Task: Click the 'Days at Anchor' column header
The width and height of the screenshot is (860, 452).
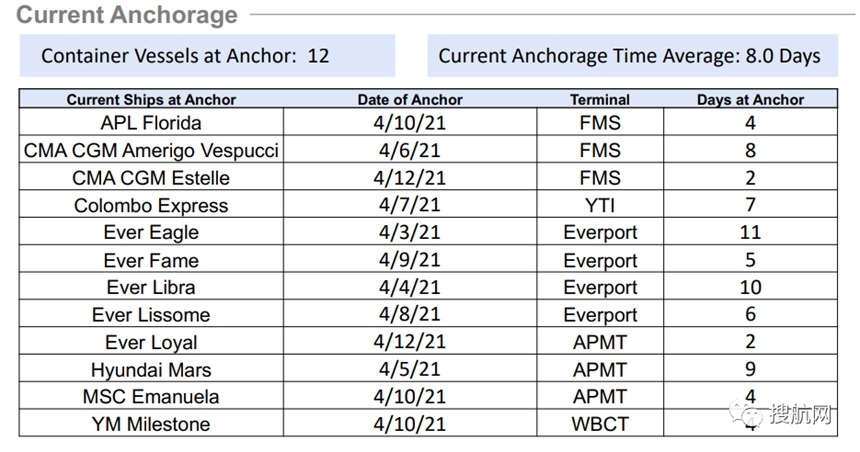Action: pyautogui.click(x=750, y=99)
